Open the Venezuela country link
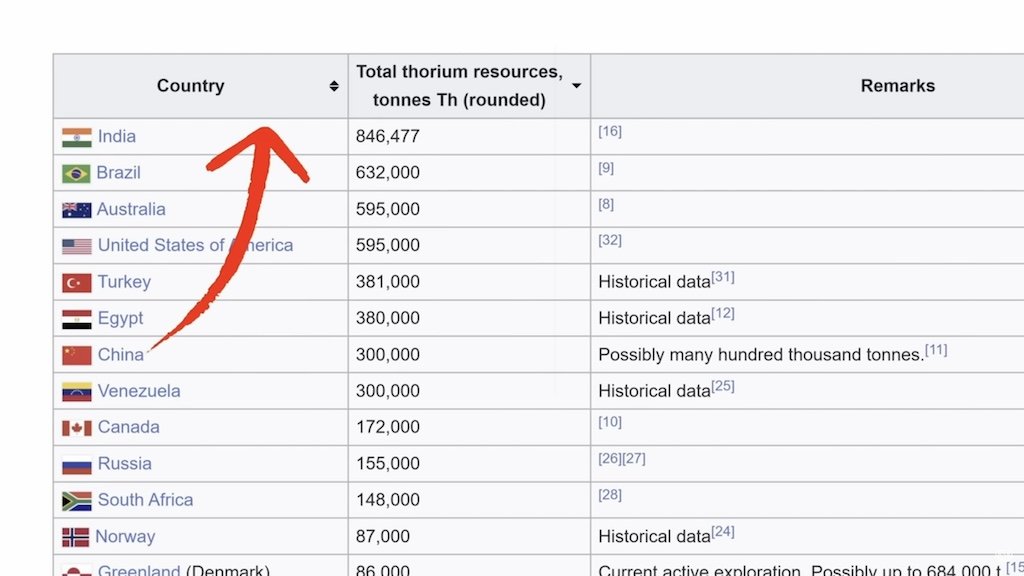The image size is (1024, 576). pos(139,391)
